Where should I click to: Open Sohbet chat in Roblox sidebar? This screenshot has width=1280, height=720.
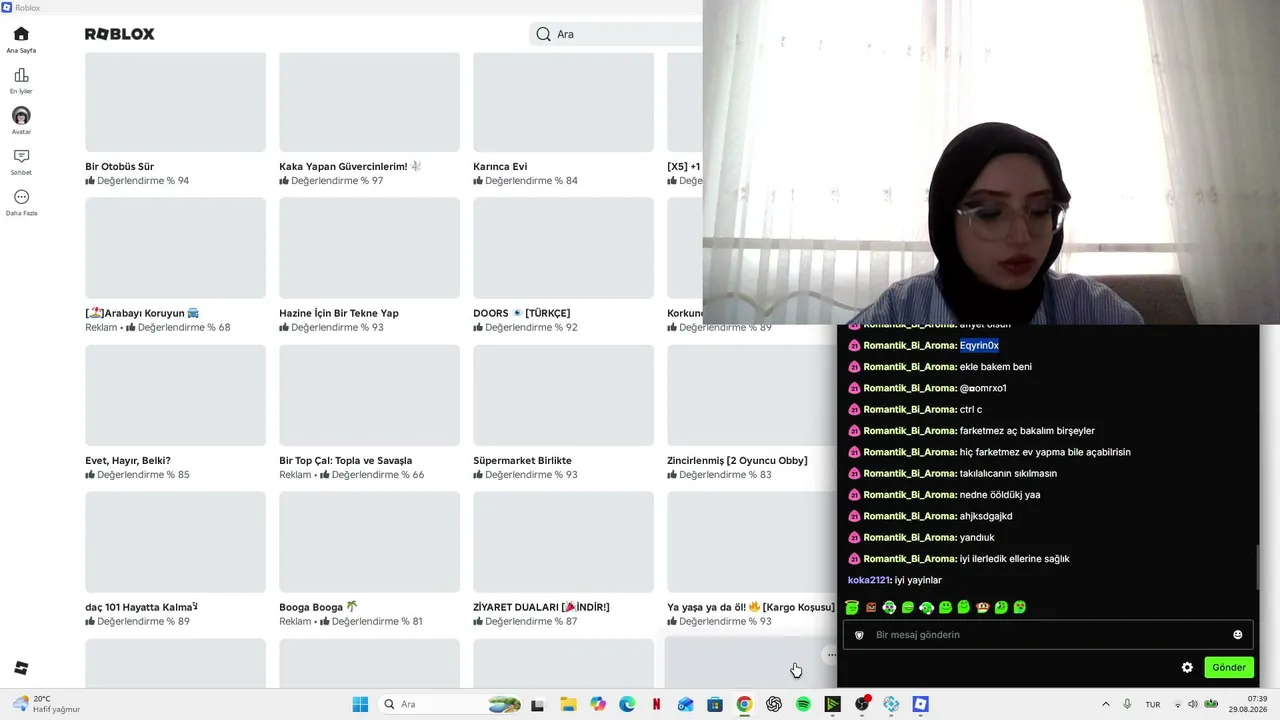coord(21,161)
